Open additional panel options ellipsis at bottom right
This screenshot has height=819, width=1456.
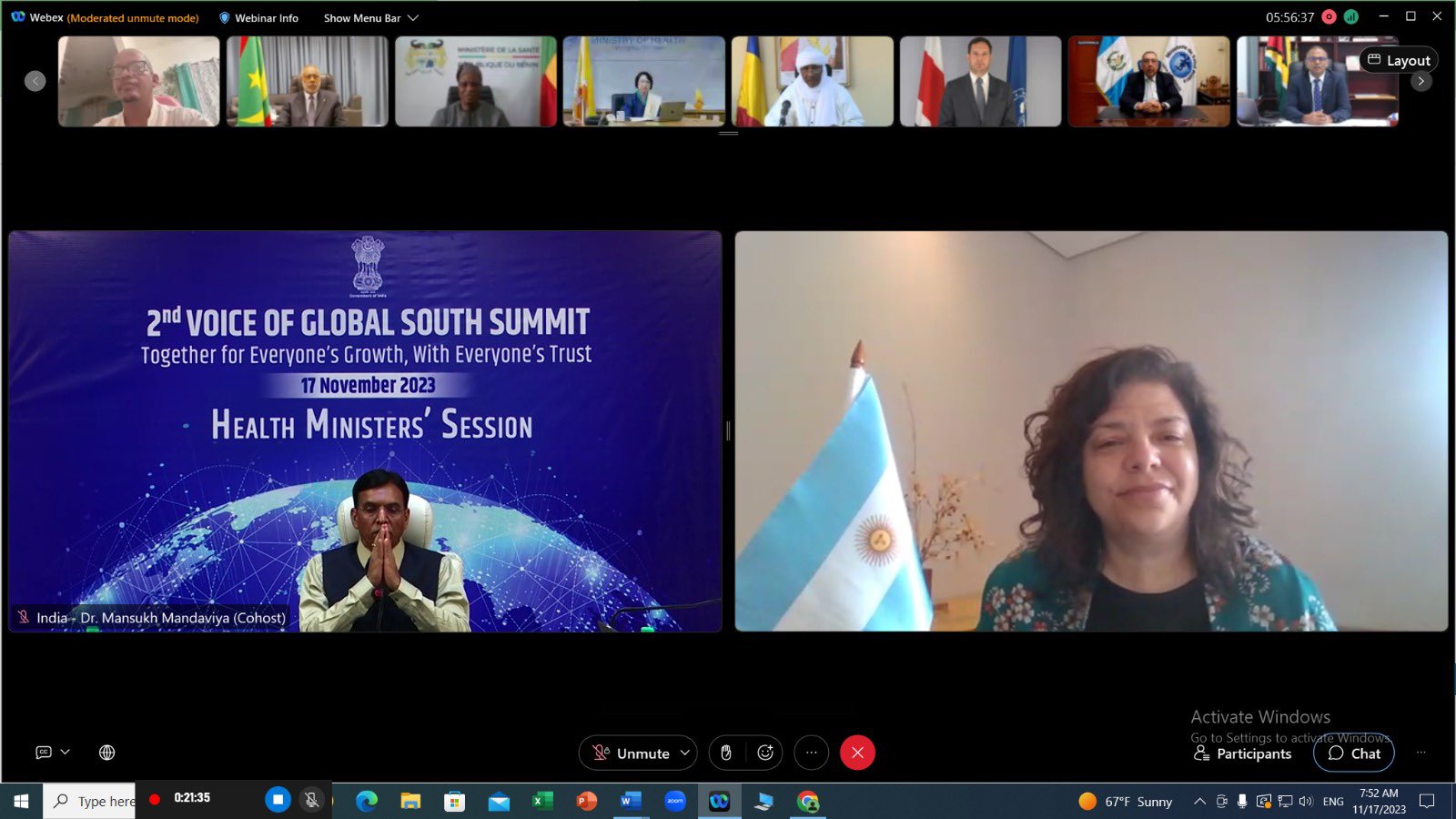1421,753
